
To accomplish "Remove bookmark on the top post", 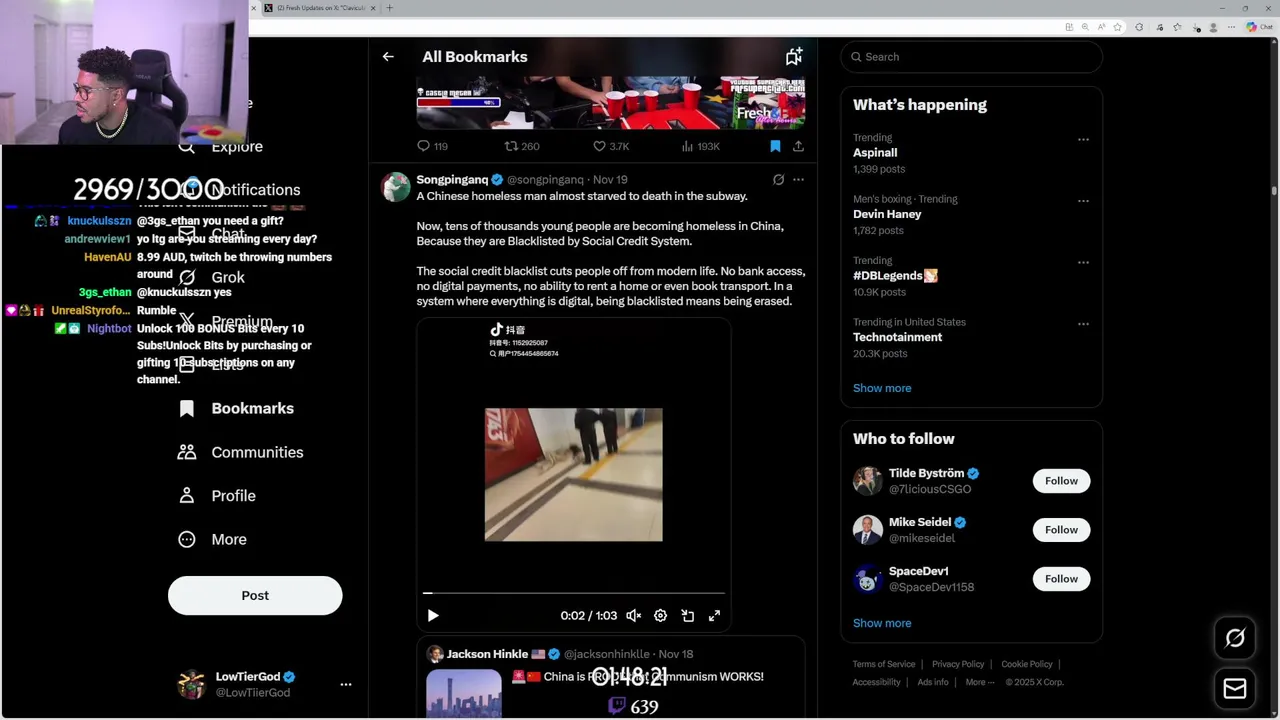I will 775,146.
